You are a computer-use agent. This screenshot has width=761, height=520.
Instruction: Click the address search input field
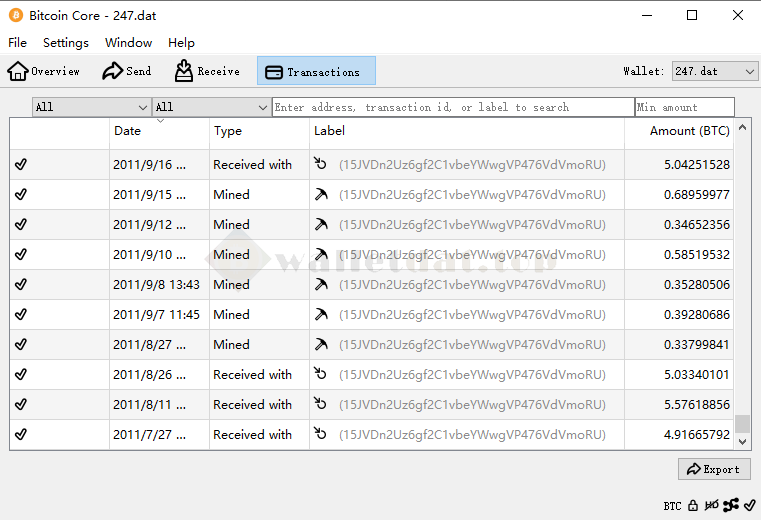452,107
